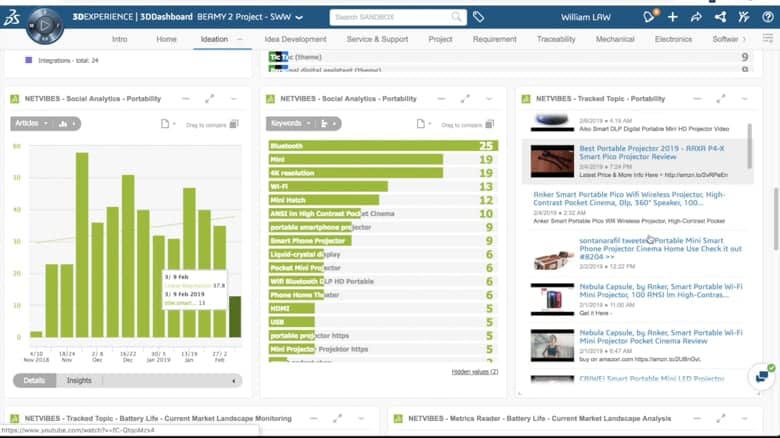Click the search magnifier icon

[x=456, y=17]
